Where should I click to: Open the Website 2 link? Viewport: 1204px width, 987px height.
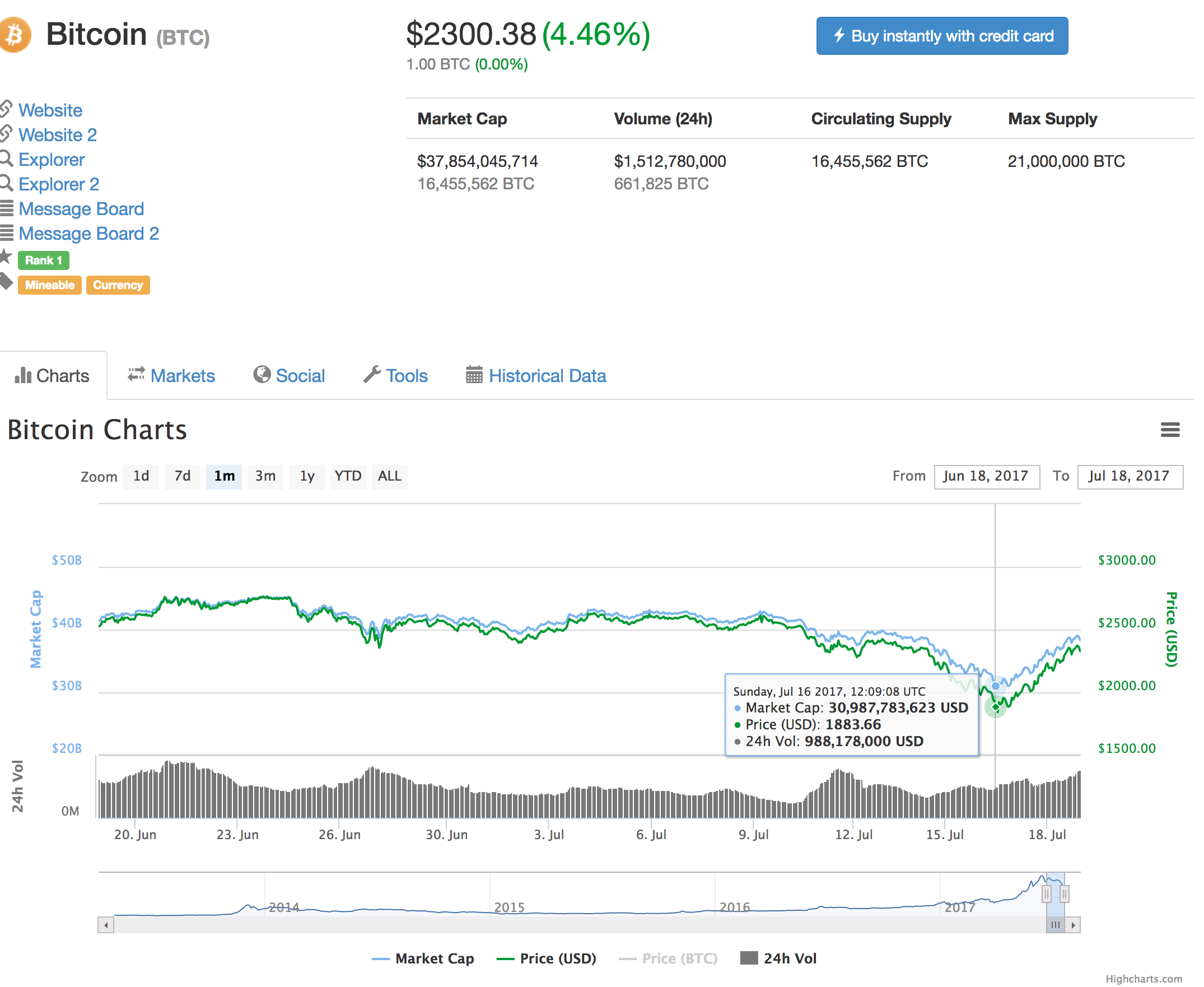[58, 135]
